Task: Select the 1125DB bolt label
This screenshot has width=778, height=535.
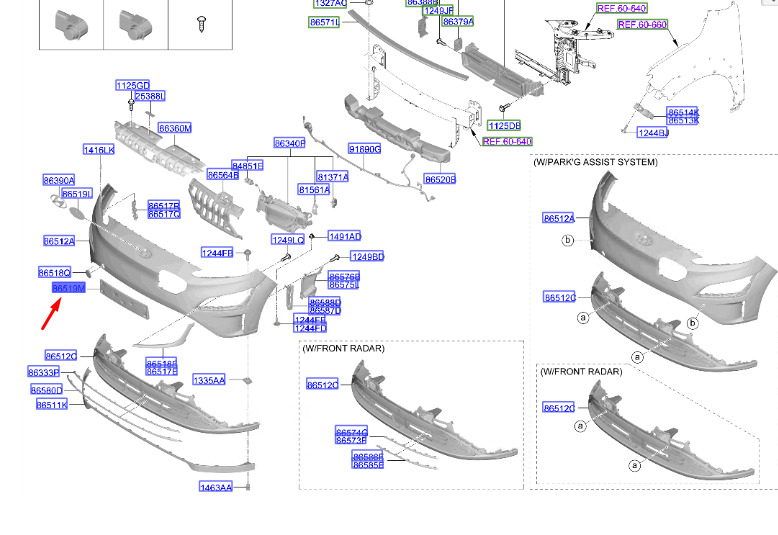Action: coord(505,126)
